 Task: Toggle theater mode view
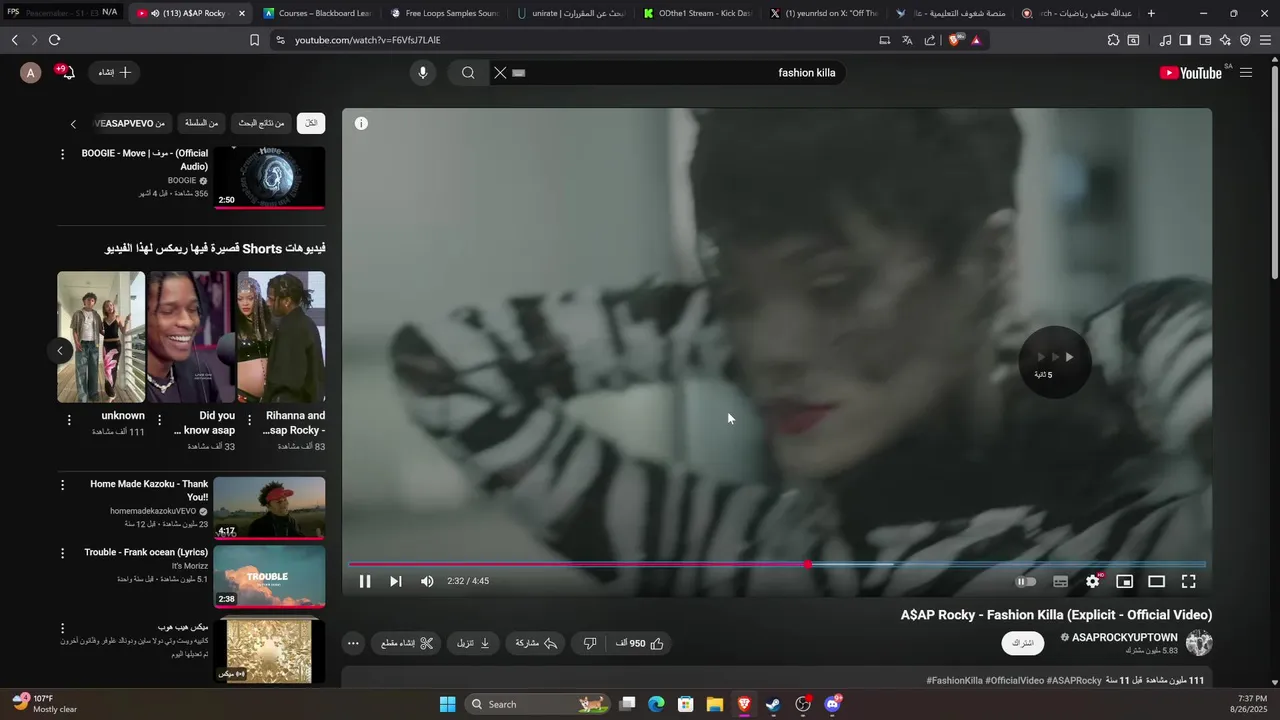1156,581
